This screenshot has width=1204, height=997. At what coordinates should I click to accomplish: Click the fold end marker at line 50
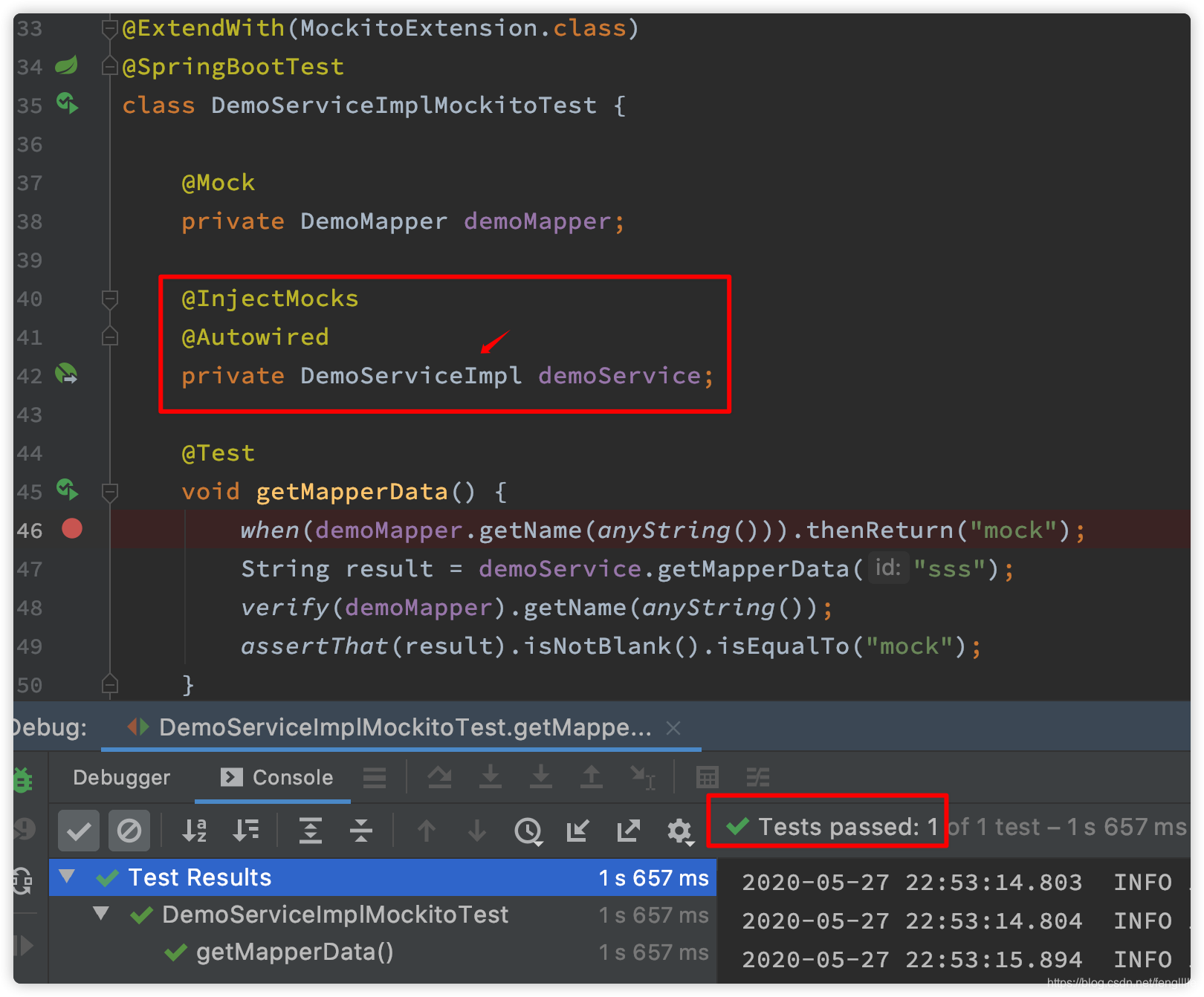(110, 683)
